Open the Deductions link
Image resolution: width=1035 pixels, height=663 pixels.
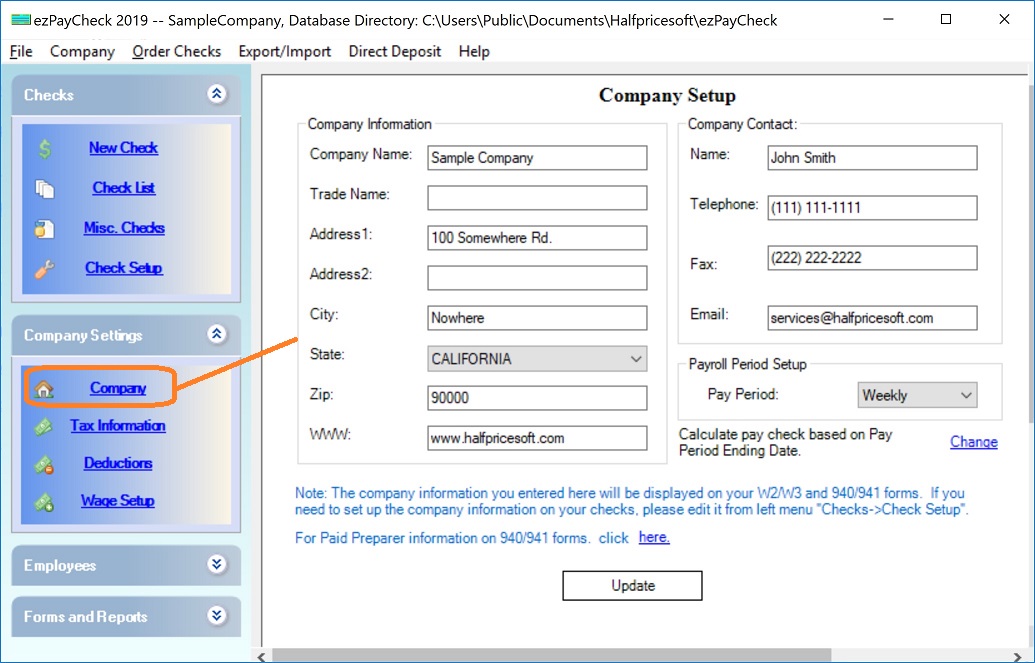pos(118,464)
